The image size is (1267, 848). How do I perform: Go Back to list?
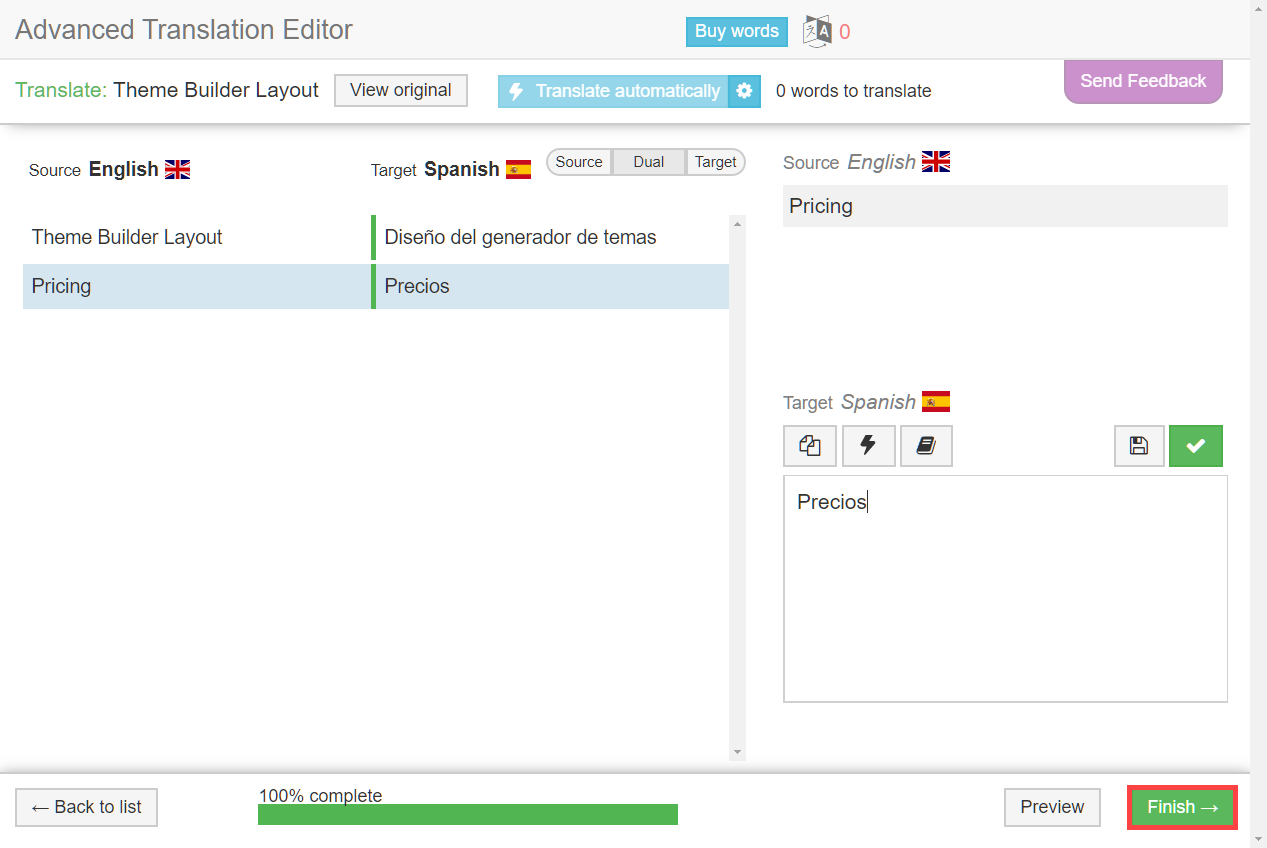pyautogui.click(x=87, y=807)
